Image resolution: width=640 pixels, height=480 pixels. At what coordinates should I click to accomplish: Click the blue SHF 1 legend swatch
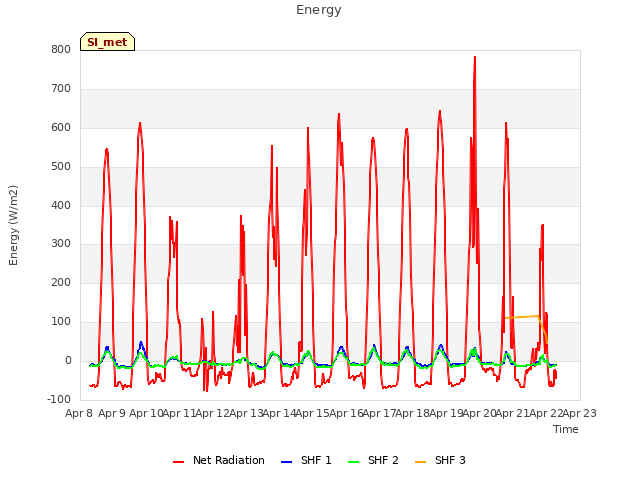click(287, 462)
